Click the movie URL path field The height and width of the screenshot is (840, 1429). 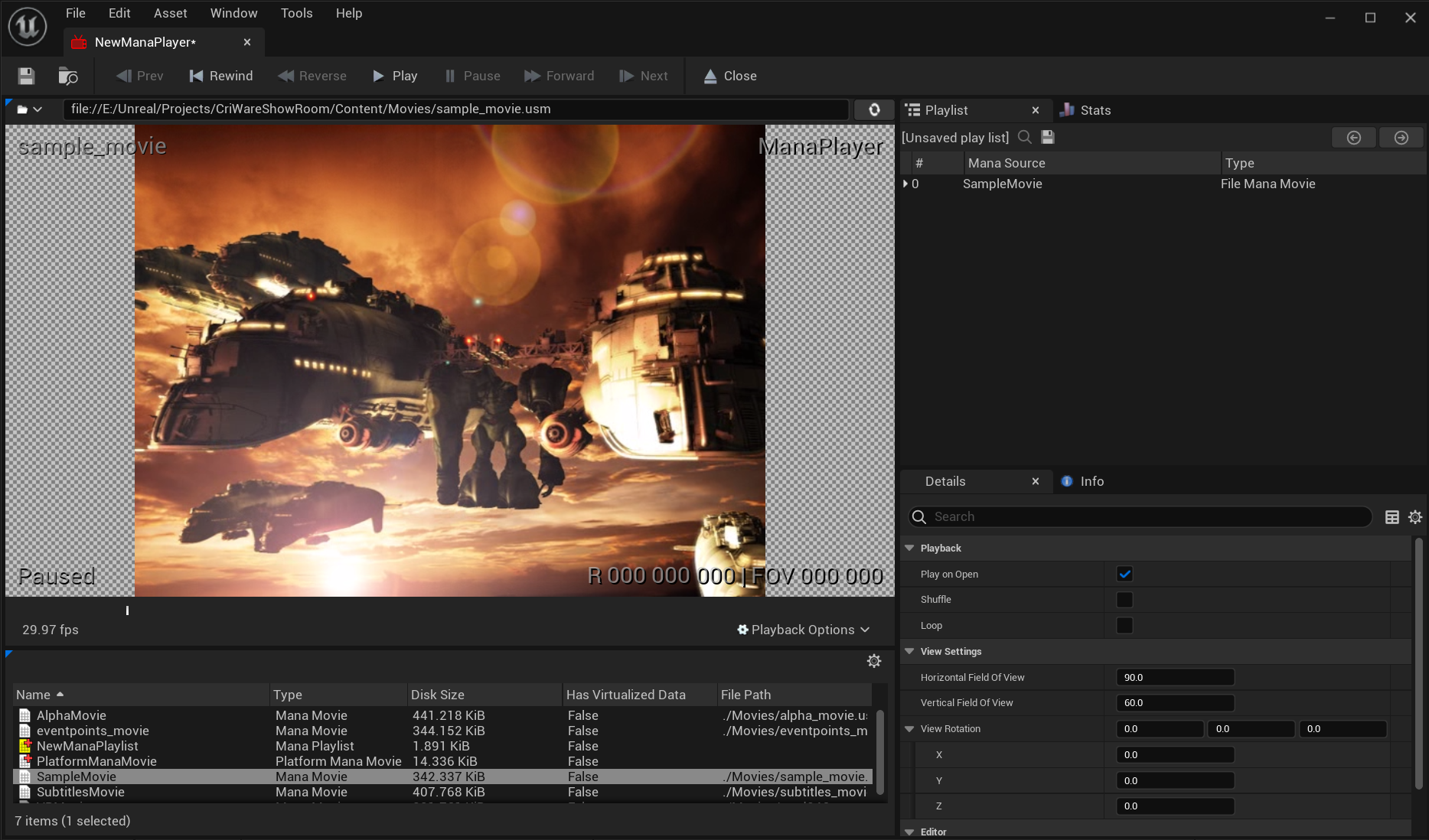455,109
